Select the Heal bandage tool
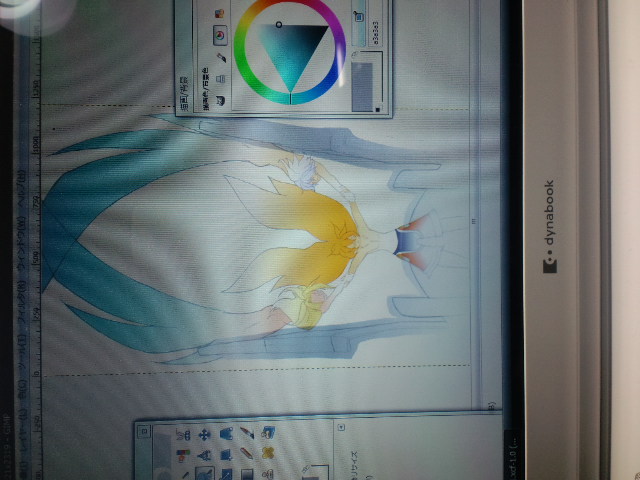The image size is (640, 480). (268, 453)
